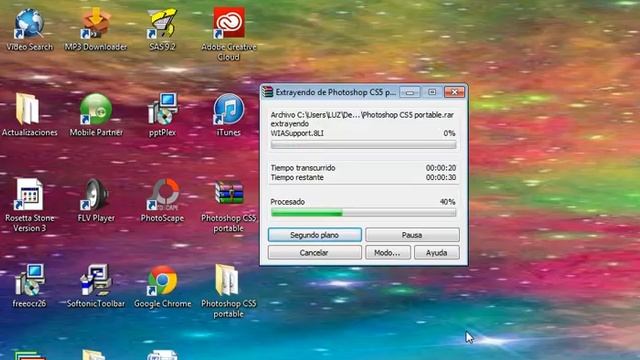The width and height of the screenshot is (640, 360).
Task: Click the WIASupport.8LI file progress bar
Action: [363, 144]
